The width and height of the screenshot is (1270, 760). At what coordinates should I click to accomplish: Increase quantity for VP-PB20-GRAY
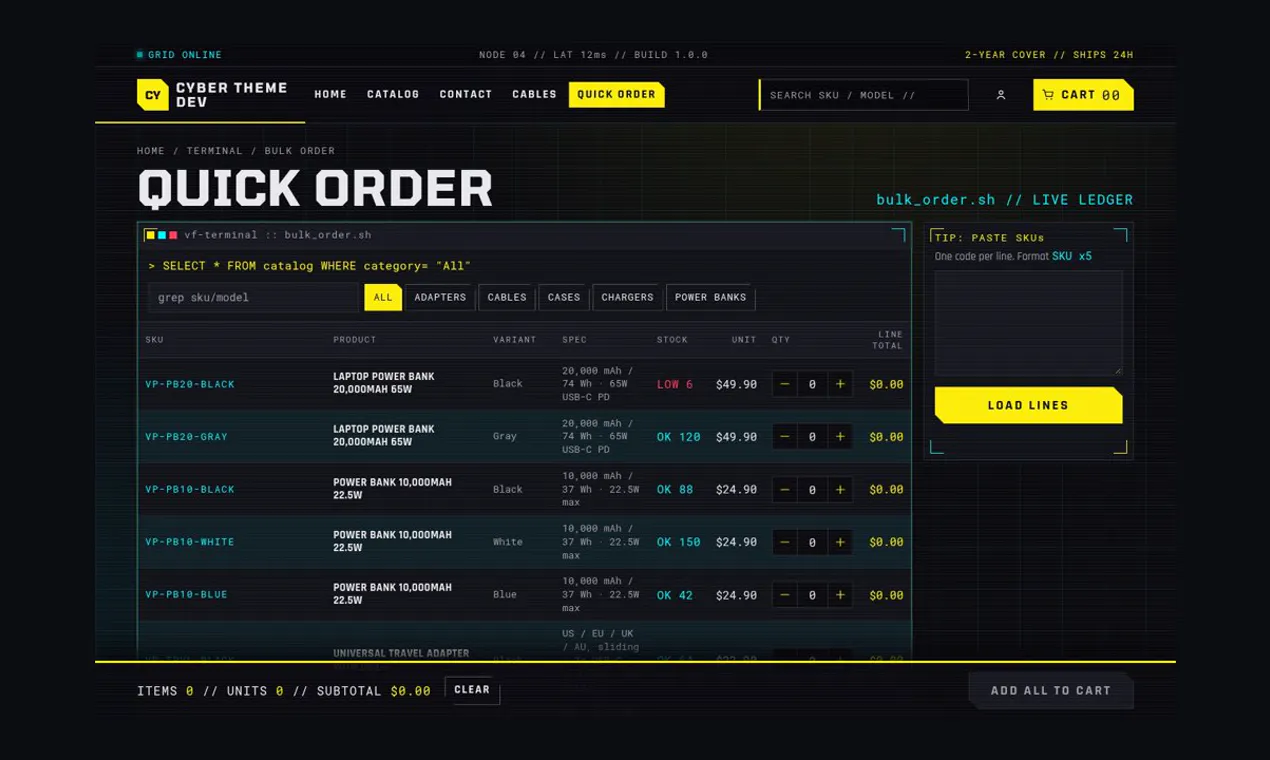[840, 437]
